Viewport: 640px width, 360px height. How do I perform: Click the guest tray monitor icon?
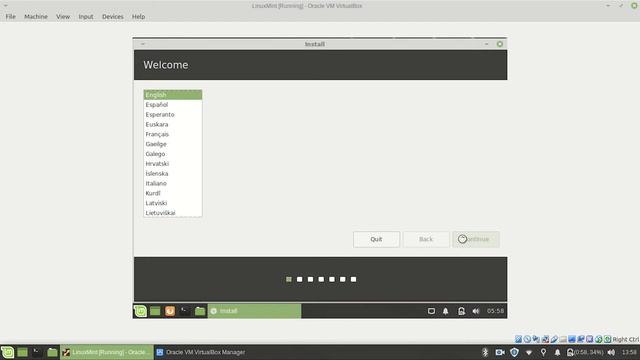click(431, 311)
